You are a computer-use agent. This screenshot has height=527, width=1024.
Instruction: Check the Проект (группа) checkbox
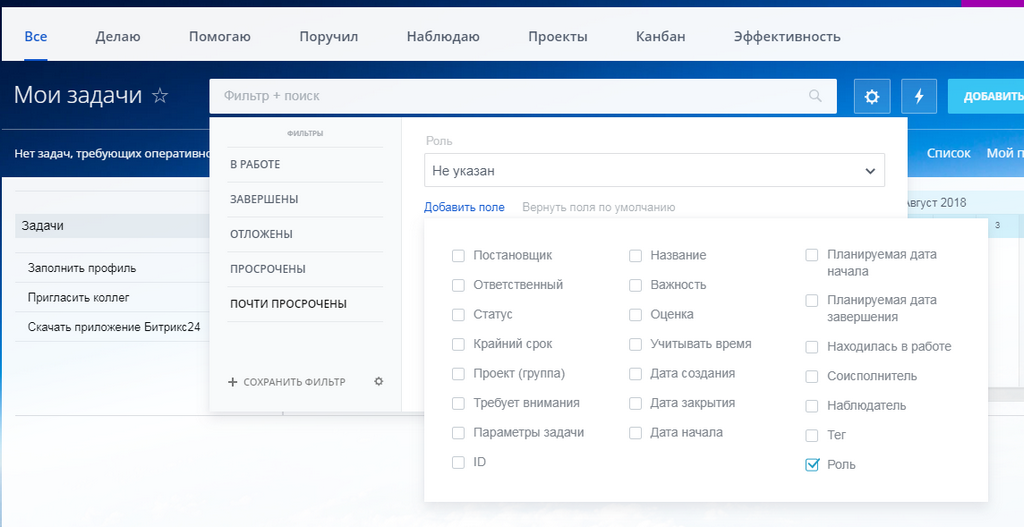coord(458,374)
